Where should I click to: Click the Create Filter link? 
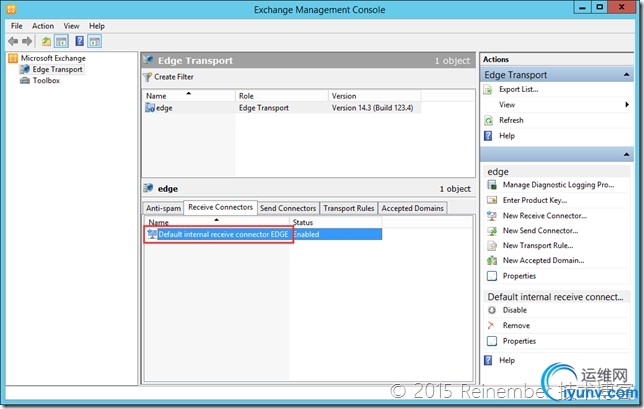[x=174, y=77]
